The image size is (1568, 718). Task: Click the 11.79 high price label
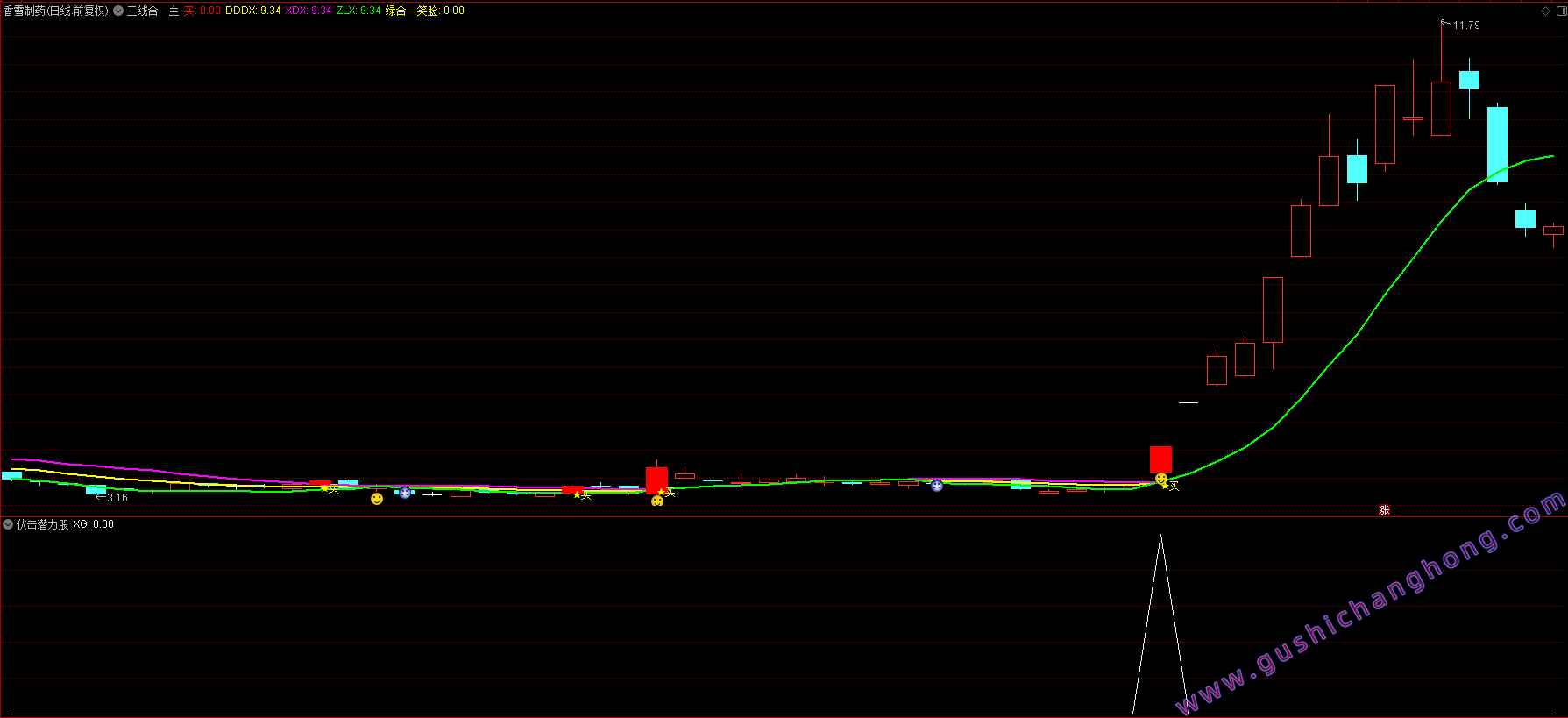point(1466,25)
